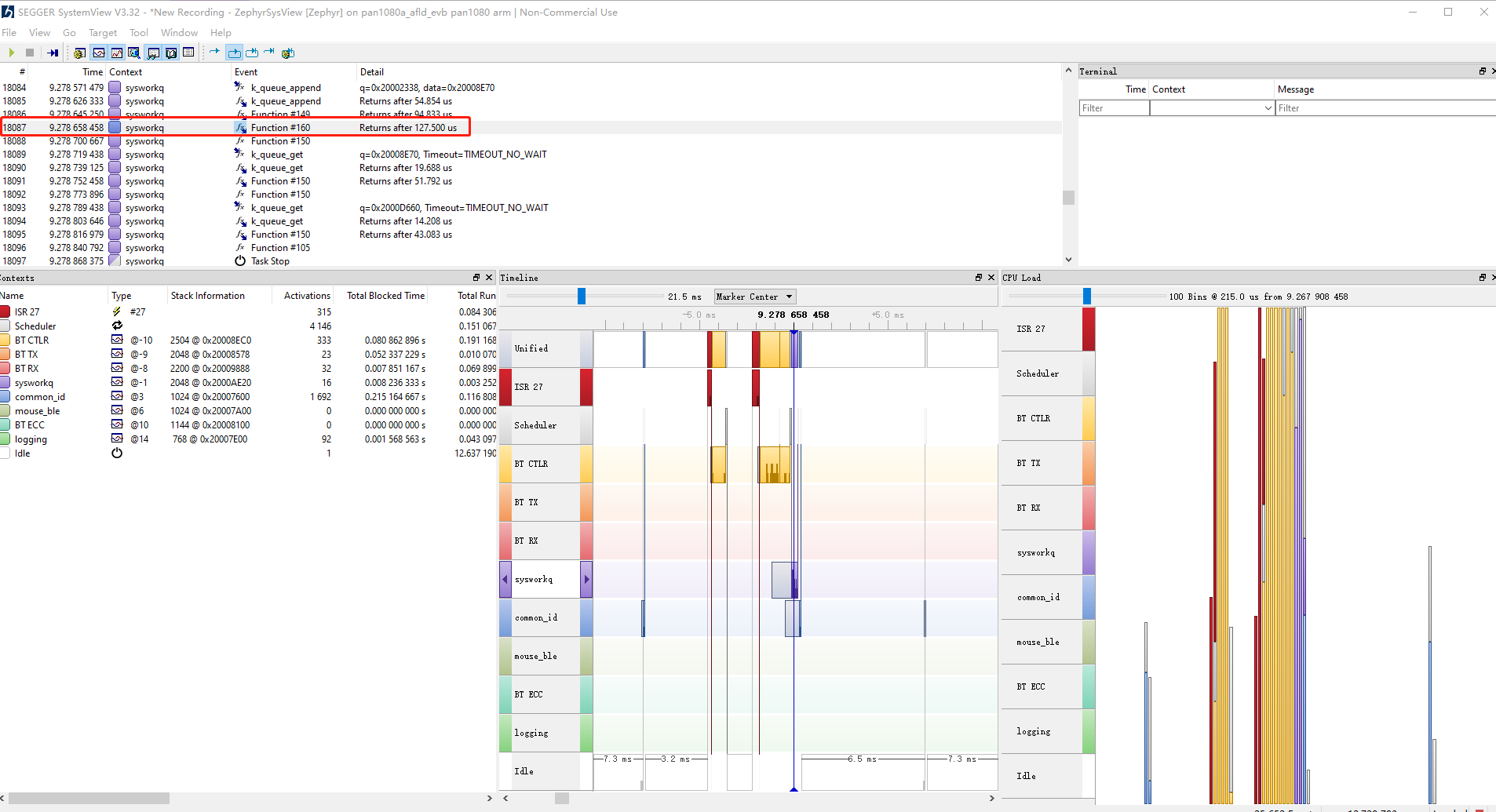The image size is (1496, 812).
Task: Open the event filter magnifier icon
Action: pyautogui.click(x=134, y=53)
